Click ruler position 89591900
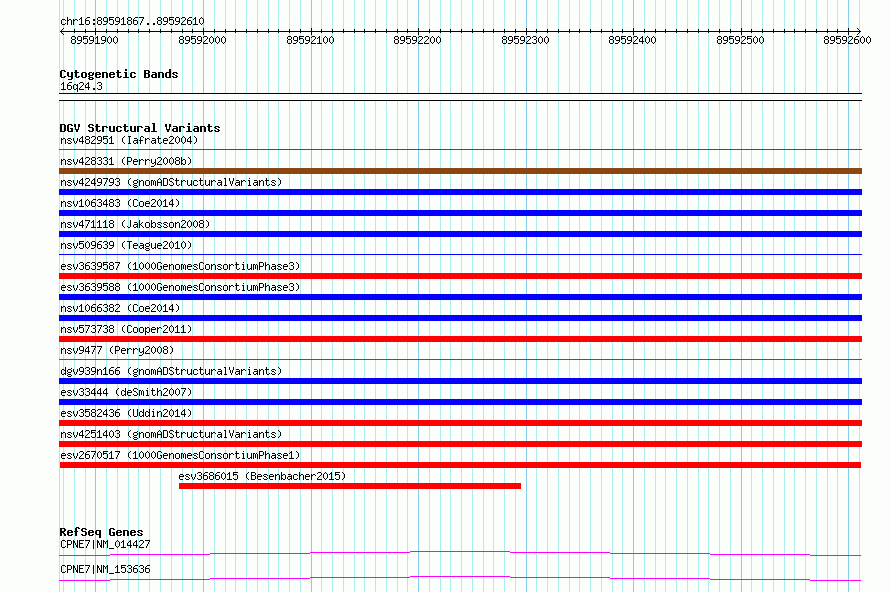 tap(94, 40)
